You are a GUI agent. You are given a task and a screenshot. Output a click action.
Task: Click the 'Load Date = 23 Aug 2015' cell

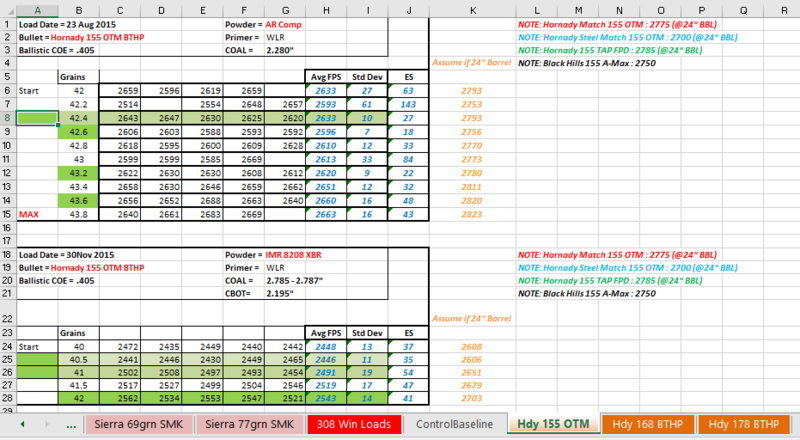67,25
